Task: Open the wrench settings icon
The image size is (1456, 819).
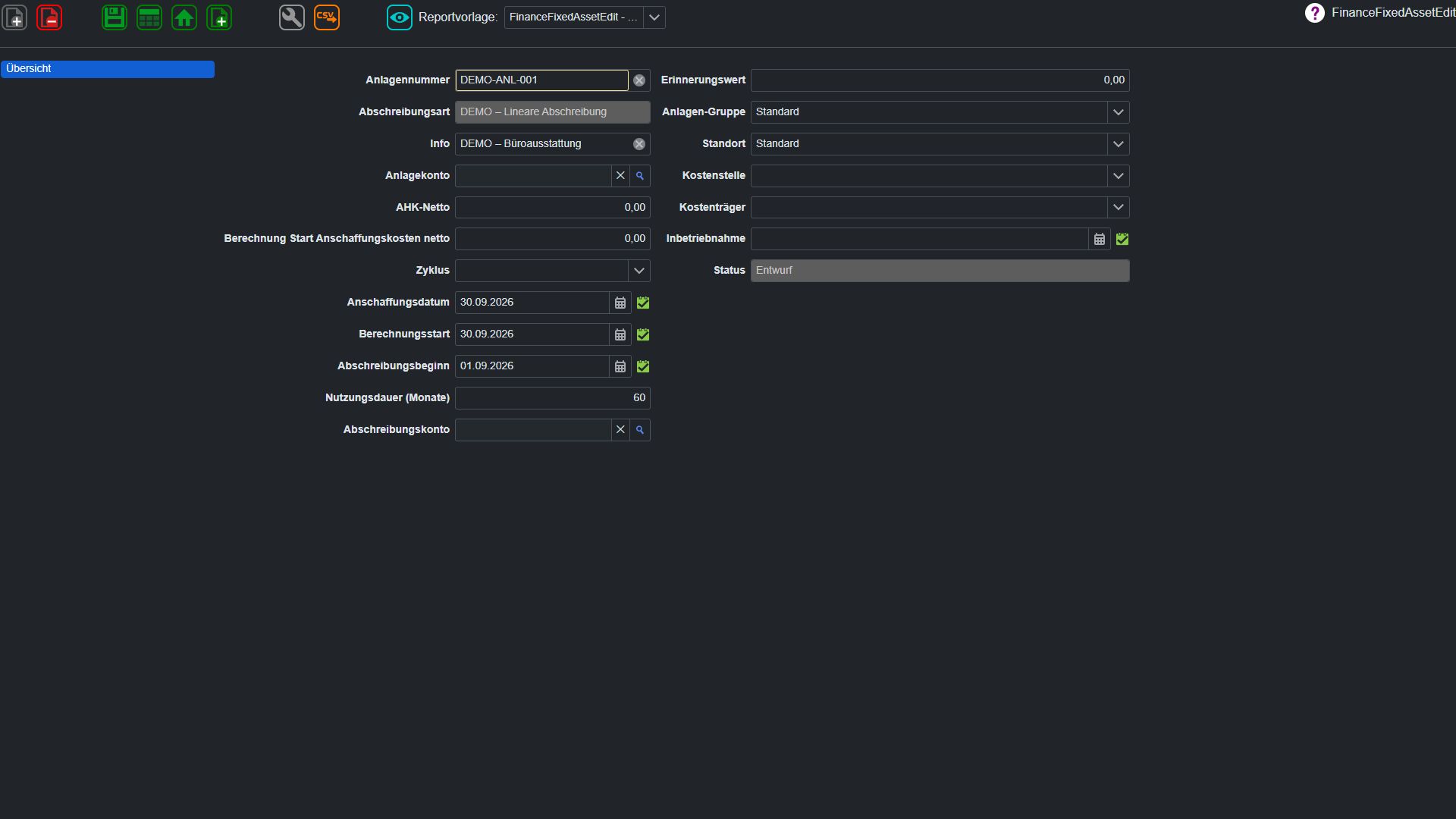Action: pos(292,17)
